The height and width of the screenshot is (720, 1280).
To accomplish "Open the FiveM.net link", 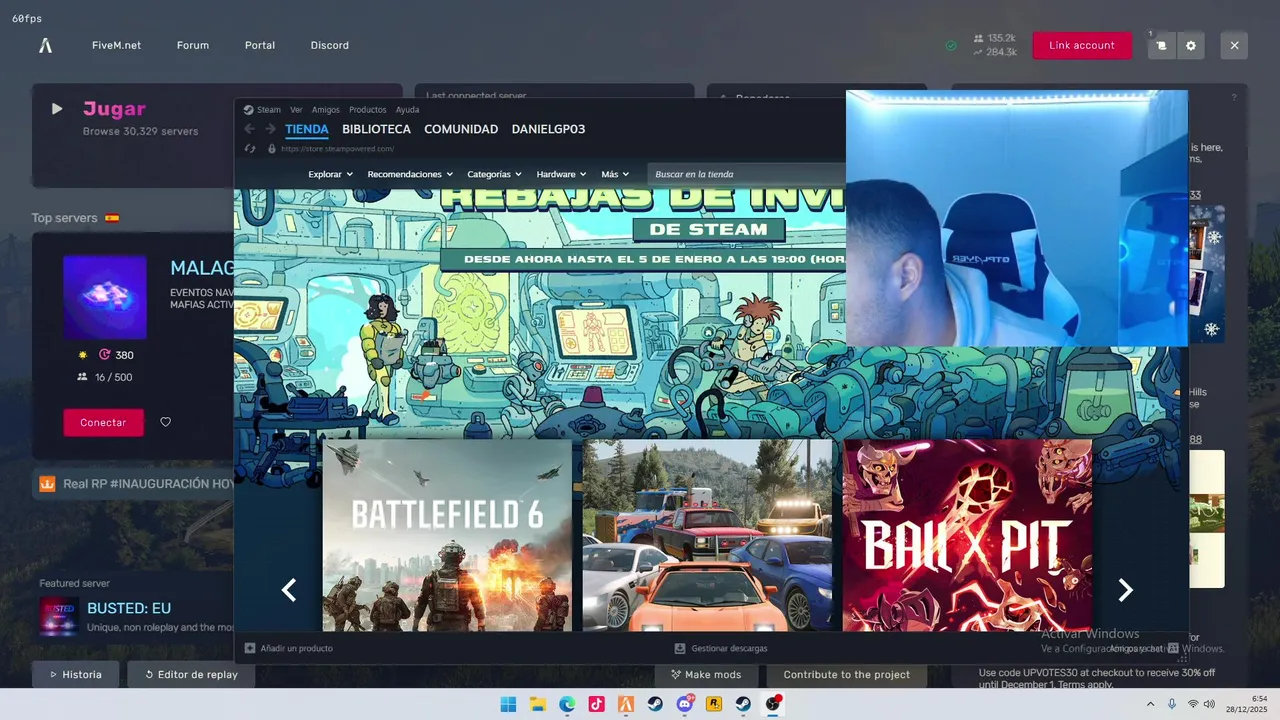I will pyautogui.click(x=116, y=45).
